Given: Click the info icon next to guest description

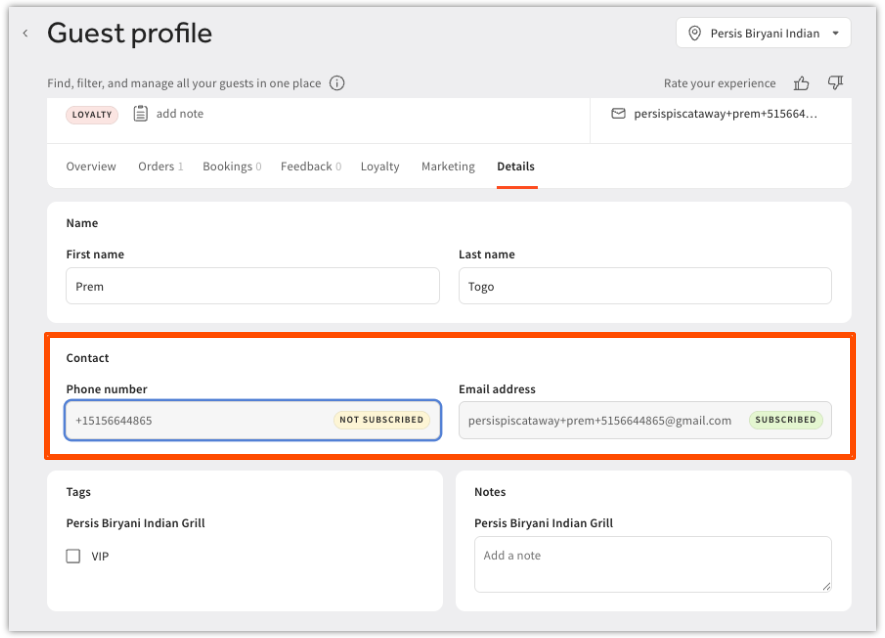Looking at the screenshot, I should tap(337, 84).
